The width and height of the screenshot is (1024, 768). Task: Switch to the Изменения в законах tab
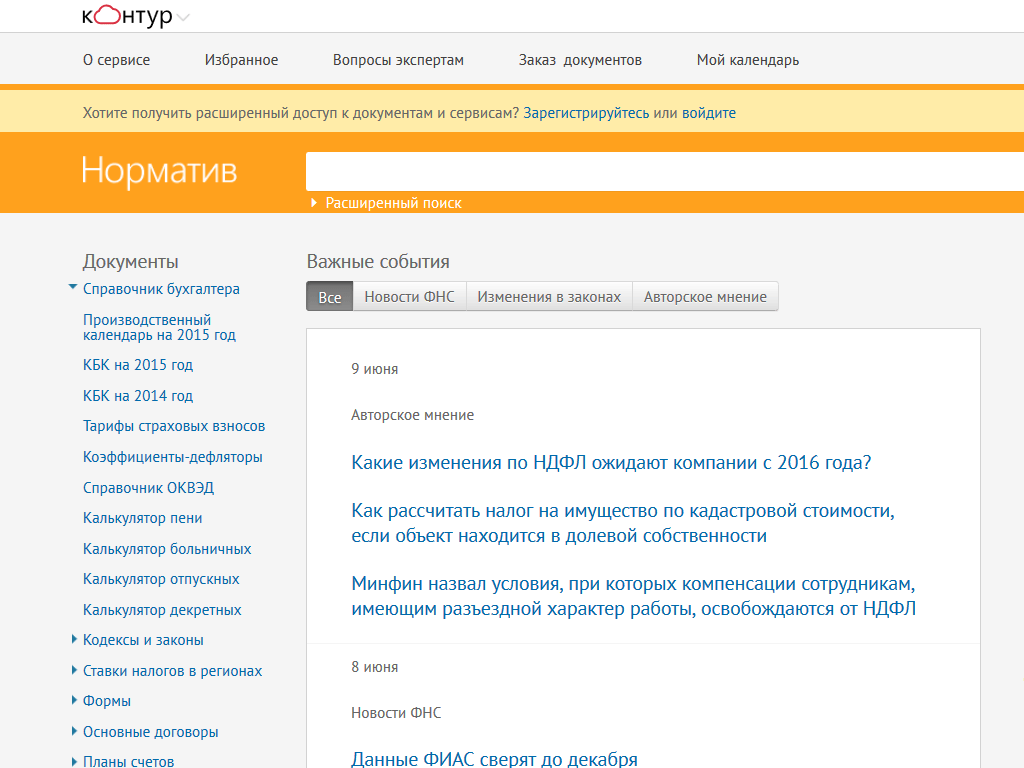pyautogui.click(x=549, y=296)
